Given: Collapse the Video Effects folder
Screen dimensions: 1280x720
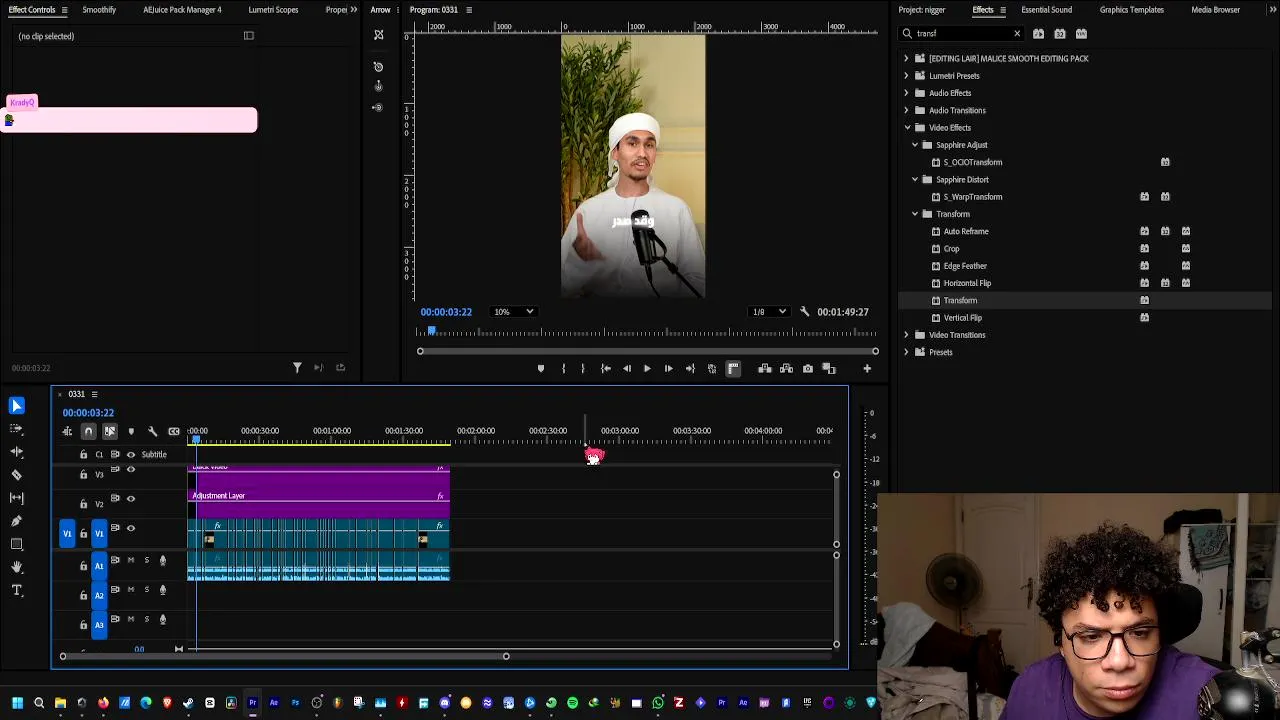Looking at the screenshot, I should tap(906, 128).
